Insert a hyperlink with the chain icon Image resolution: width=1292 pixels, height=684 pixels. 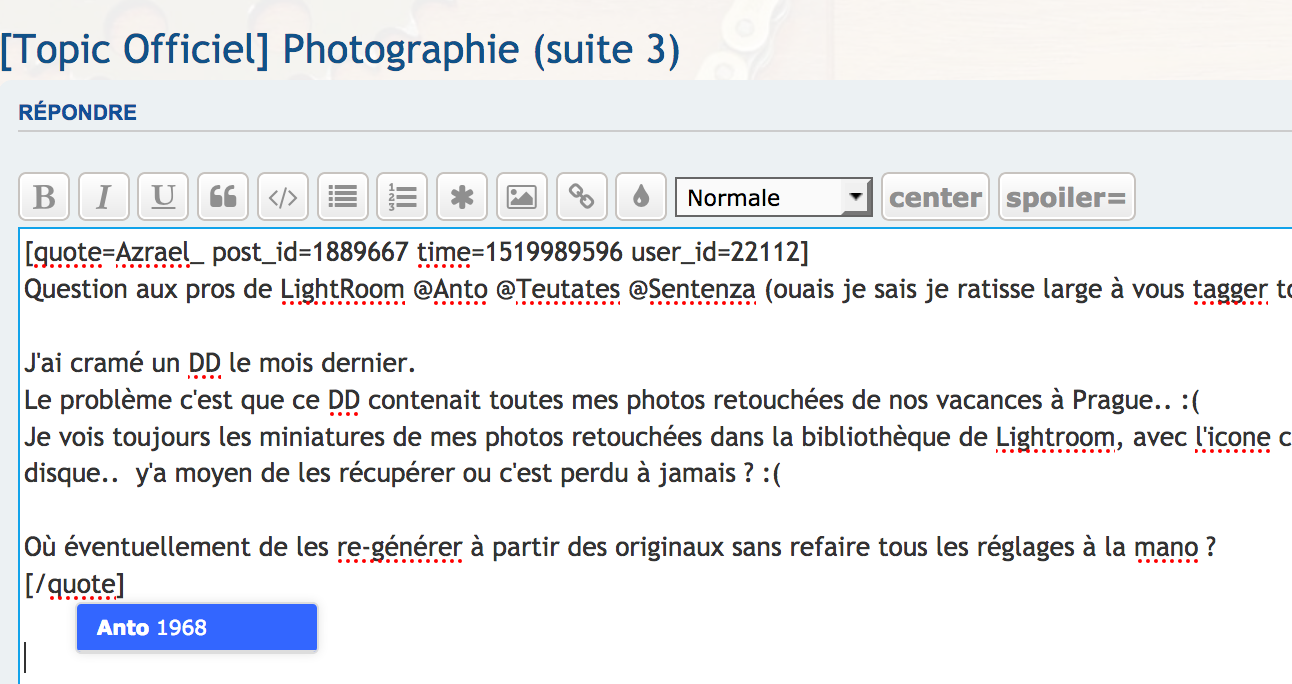pyautogui.click(x=581, y=197)
